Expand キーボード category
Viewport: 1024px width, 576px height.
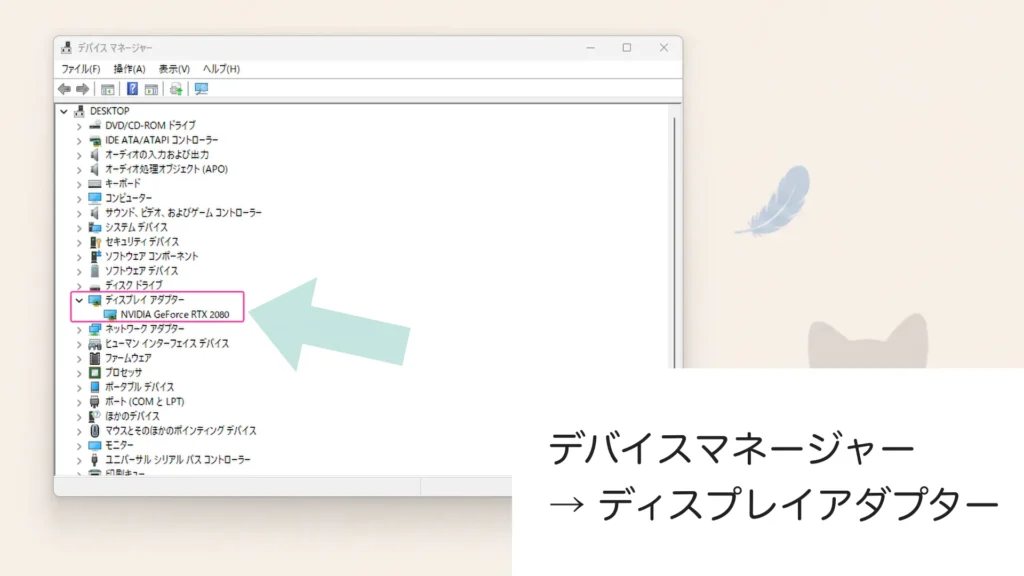[79, 184]
